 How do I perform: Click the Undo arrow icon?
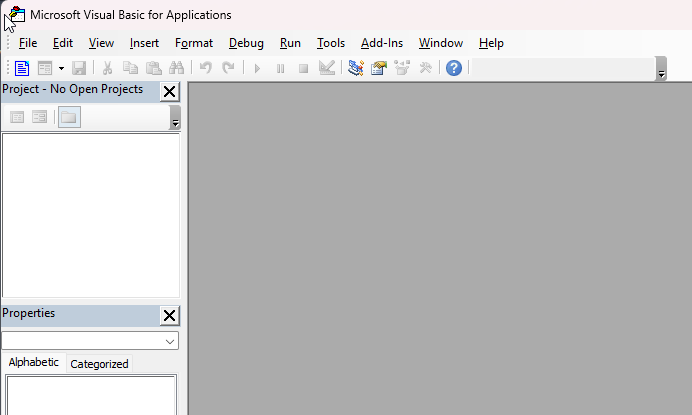pyautogui.click(x=206, y=68)
